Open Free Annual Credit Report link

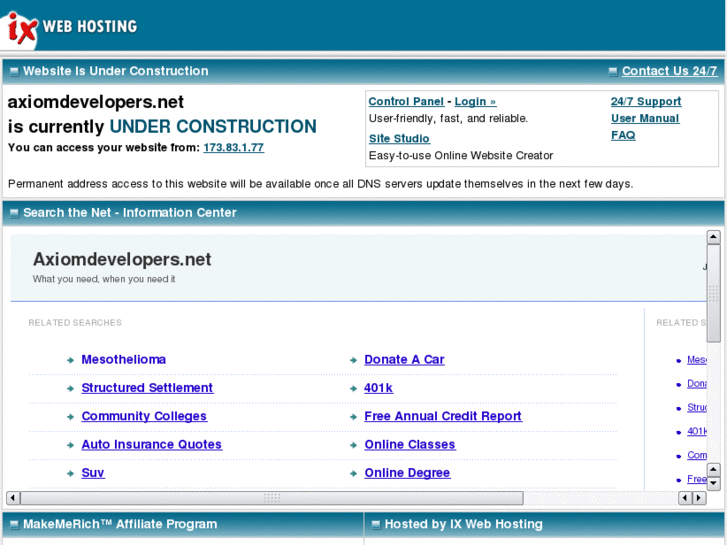(443, 416)
